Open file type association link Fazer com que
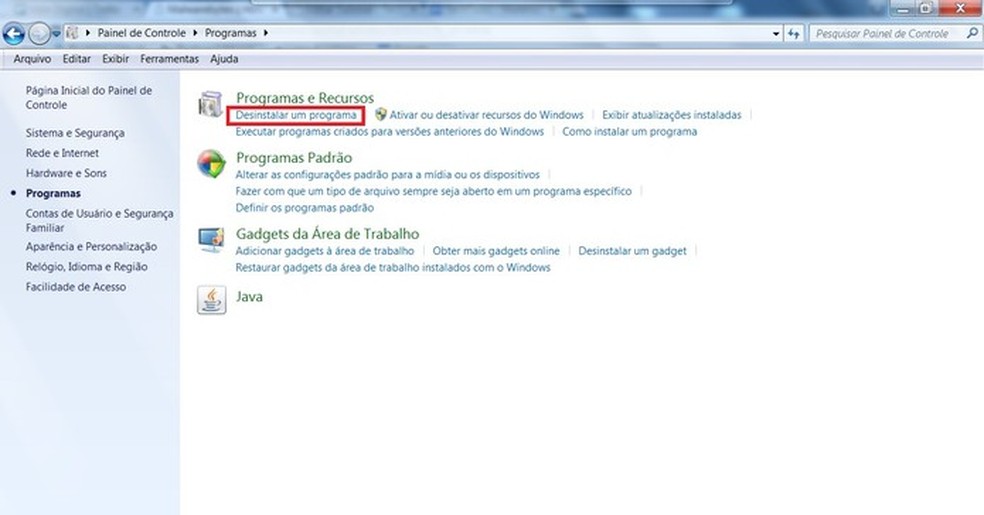984x515 pixels. pos(434,191)
